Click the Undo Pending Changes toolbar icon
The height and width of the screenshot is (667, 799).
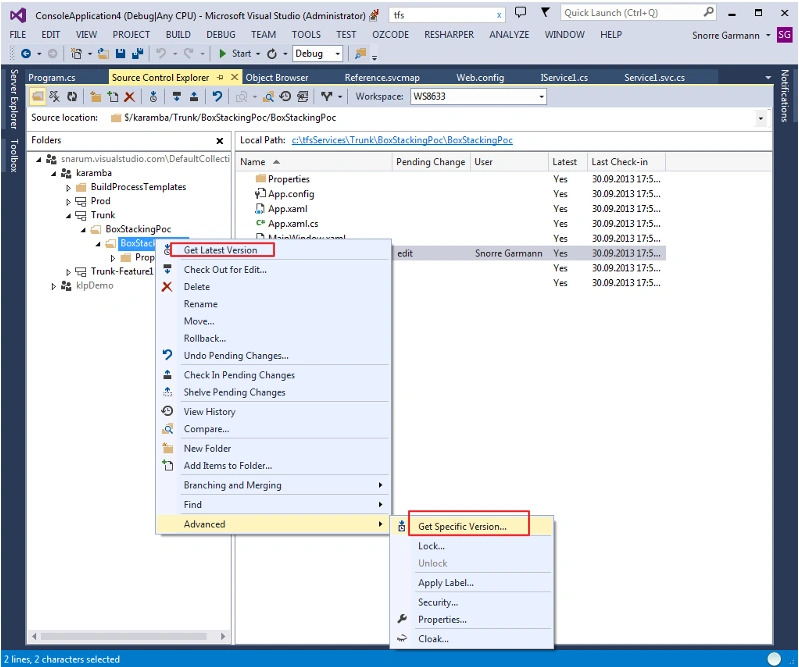coord(218,96)
